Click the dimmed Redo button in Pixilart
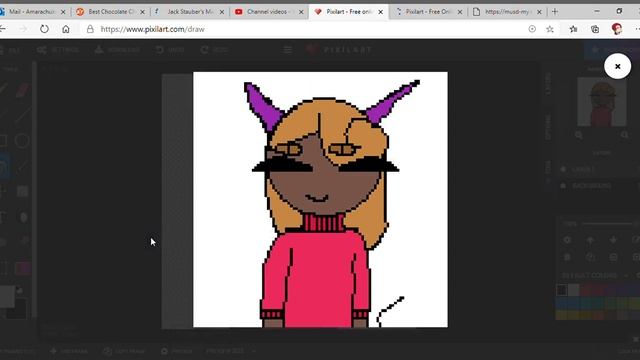The image size is (640, 360). 214,50
